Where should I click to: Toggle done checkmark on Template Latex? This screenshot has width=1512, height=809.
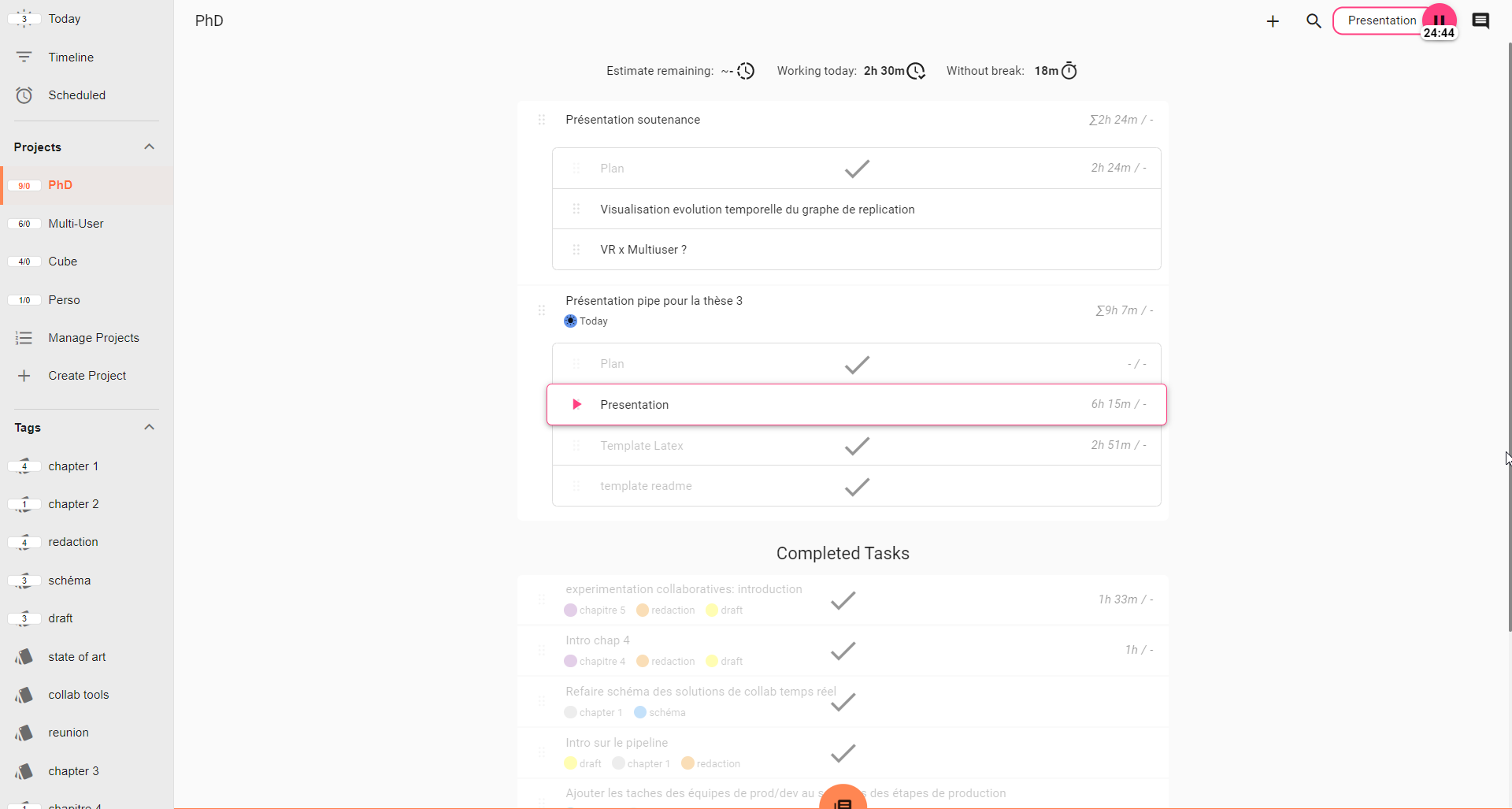(857, 446)
